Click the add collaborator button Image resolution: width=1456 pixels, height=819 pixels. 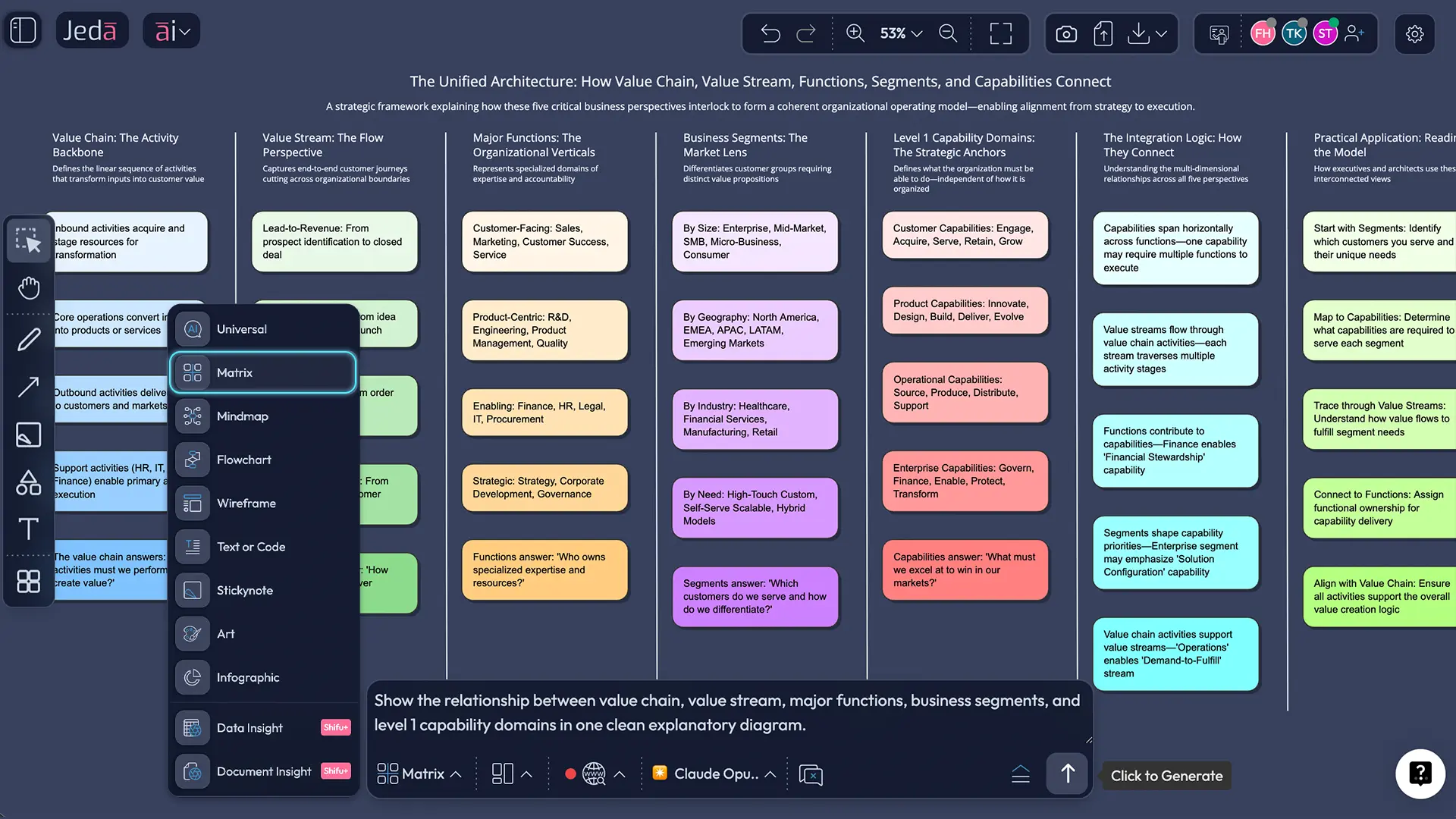click(x=1357, y=33)
